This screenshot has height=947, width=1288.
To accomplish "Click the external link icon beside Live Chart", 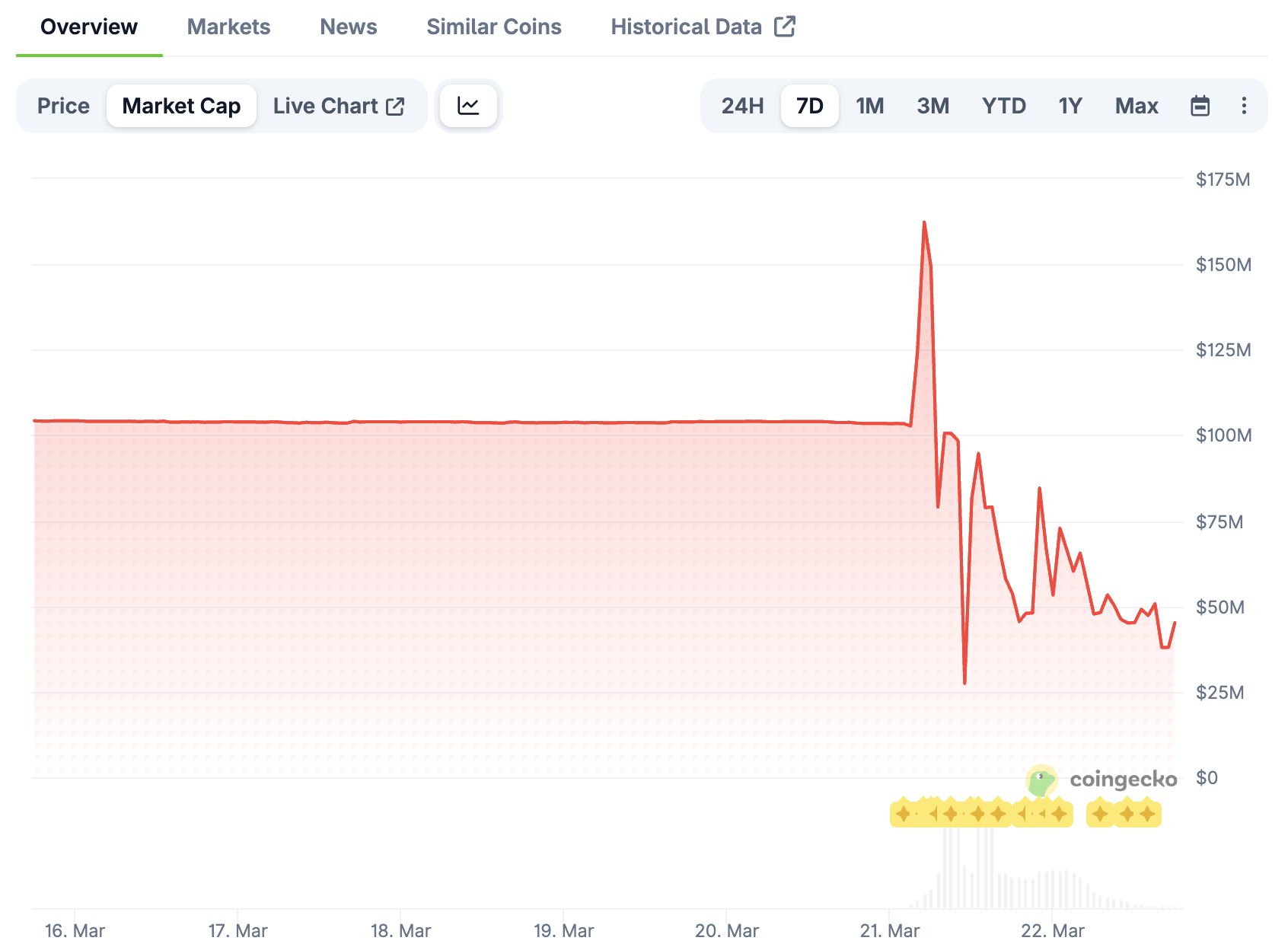I will point(395,107).
